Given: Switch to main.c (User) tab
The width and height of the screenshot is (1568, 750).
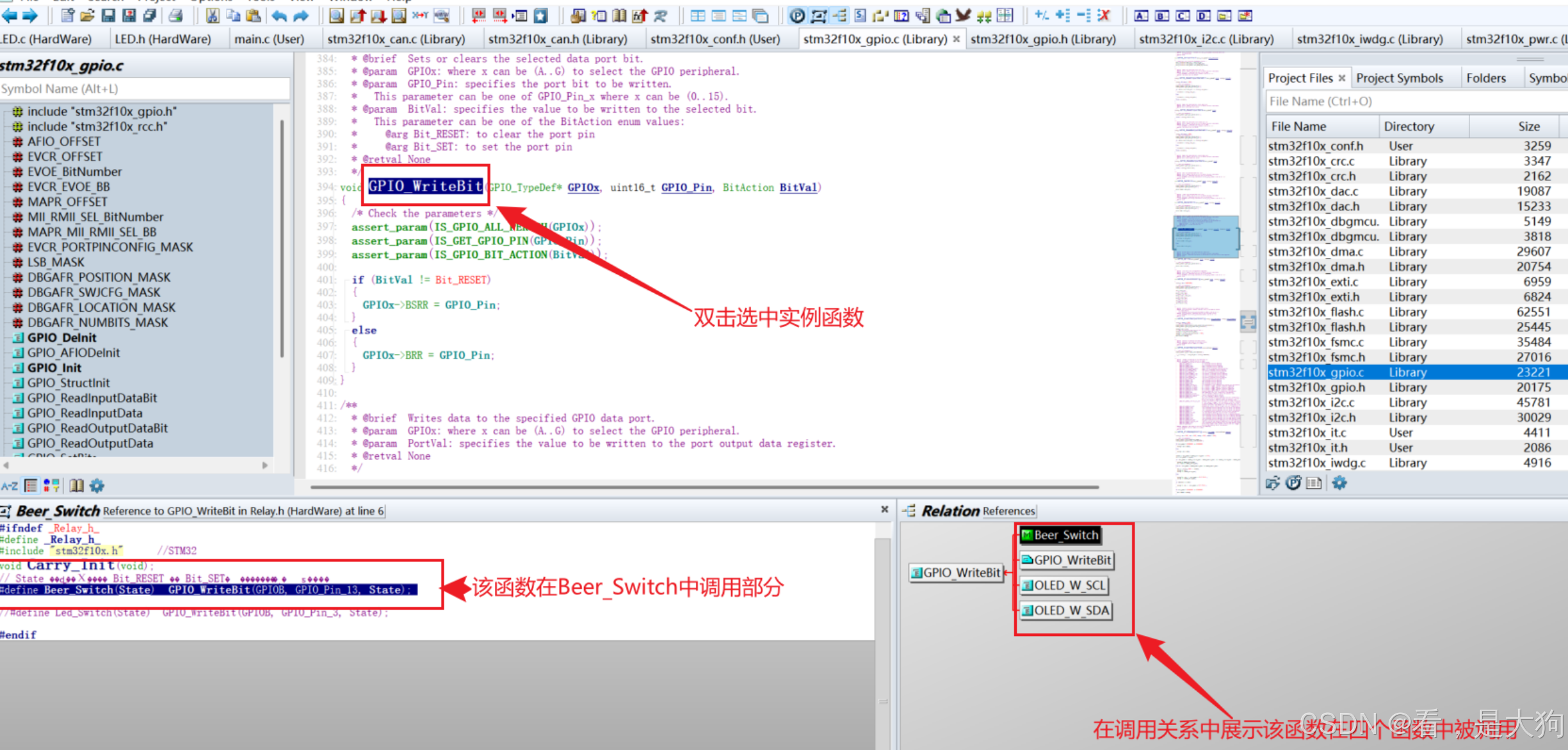Looking at the screenshot, I should [269, 39].
